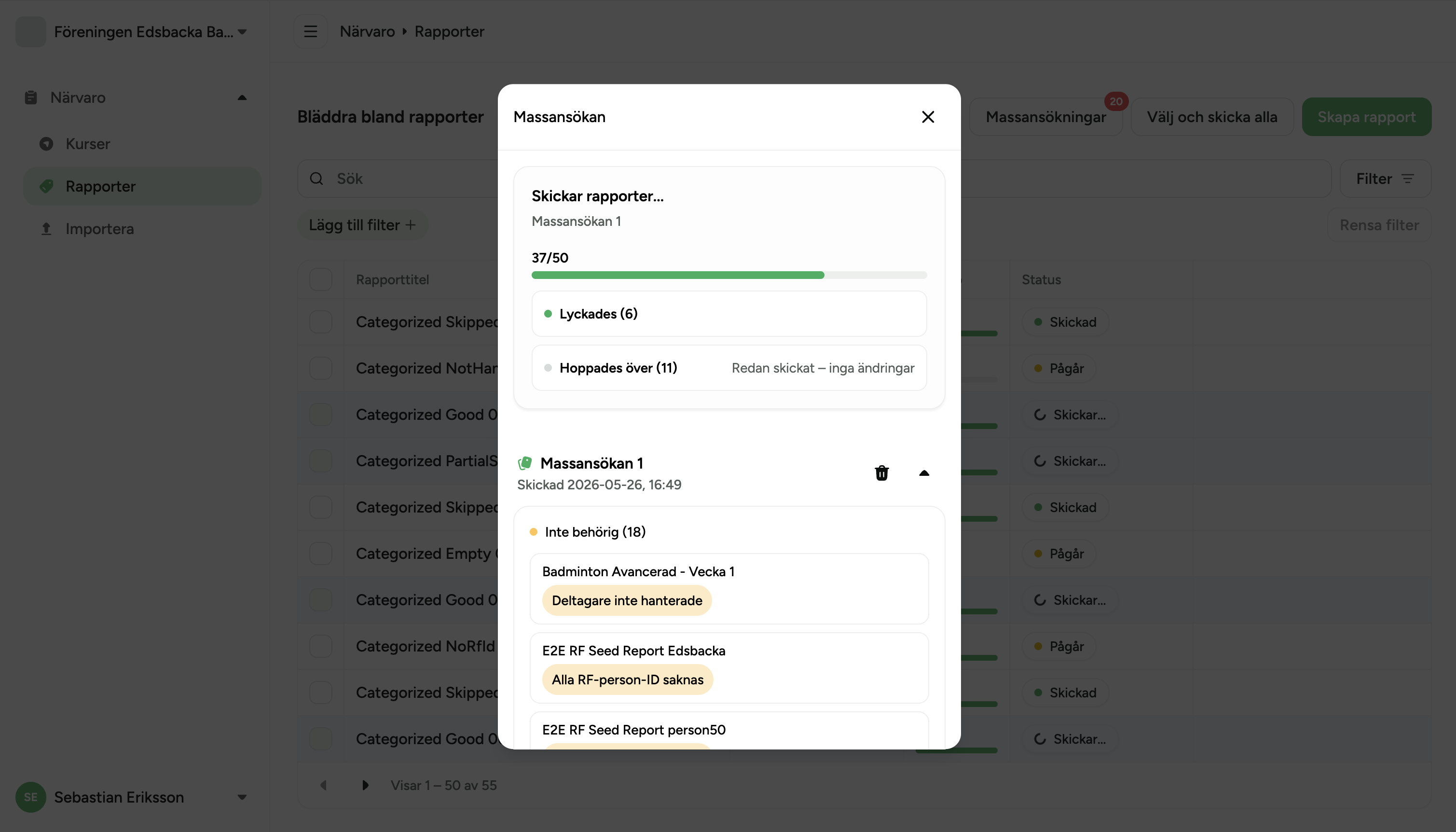Go to next page arrow
The width and height of the screenshot is (1456, 832).
click(x=365, y=785)
